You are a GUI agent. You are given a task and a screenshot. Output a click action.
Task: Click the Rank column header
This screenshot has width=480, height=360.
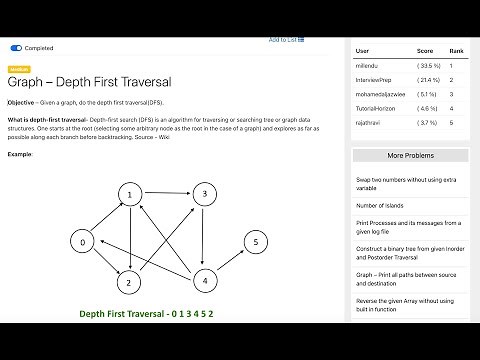pyautogui.click(x=456, y=51)
